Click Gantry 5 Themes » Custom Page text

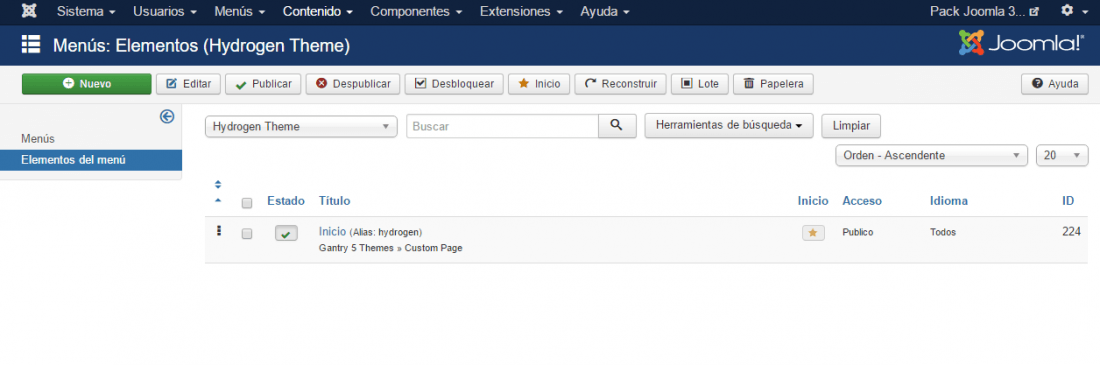(390, 248)
